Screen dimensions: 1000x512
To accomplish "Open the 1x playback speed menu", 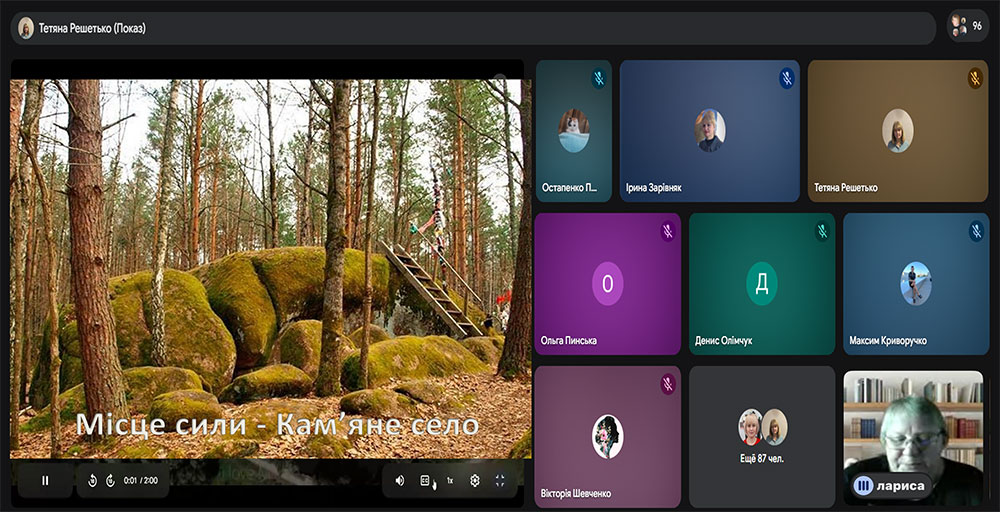I will pos(450,481).
